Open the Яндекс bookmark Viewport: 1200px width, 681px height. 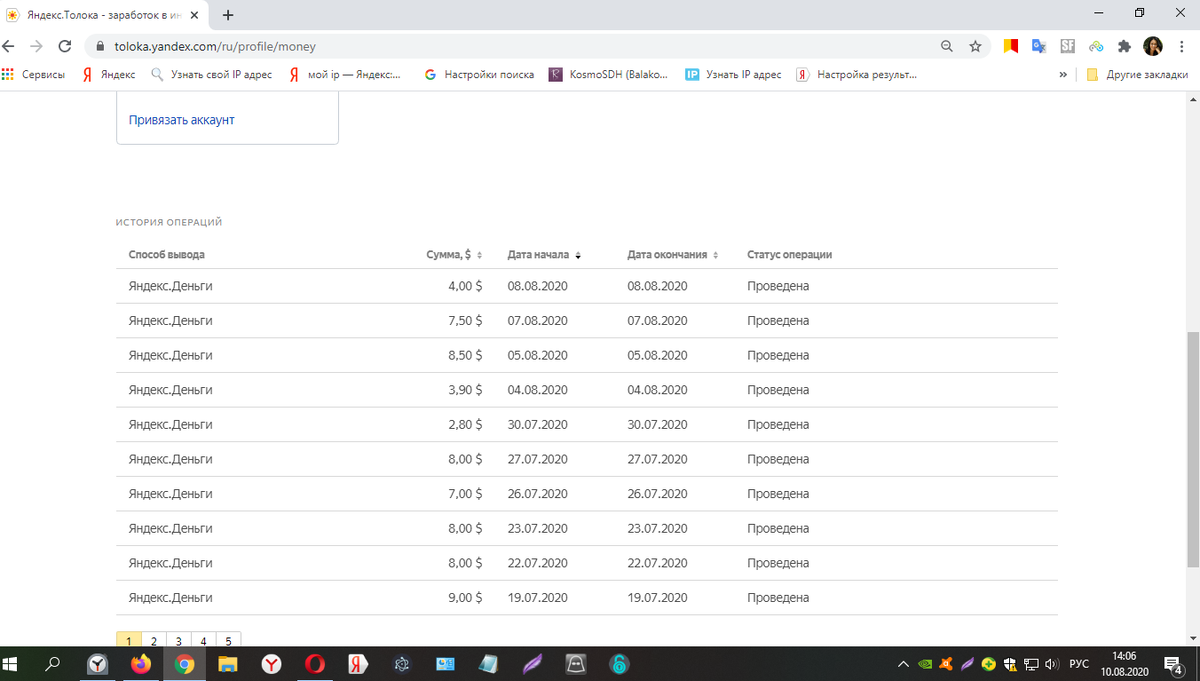coord(109,74)
